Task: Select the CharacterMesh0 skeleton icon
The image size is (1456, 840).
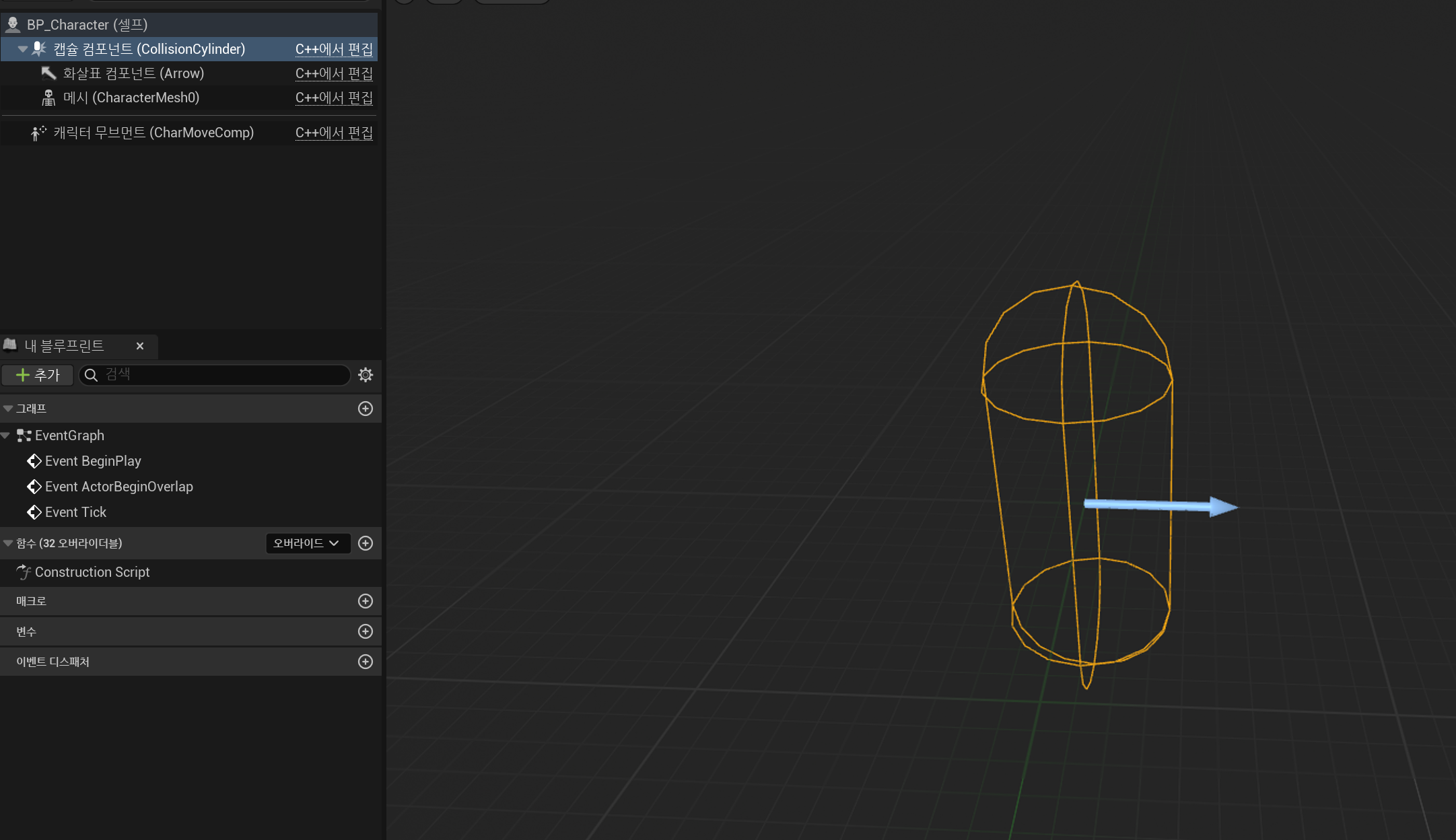Action: point(48,98)
